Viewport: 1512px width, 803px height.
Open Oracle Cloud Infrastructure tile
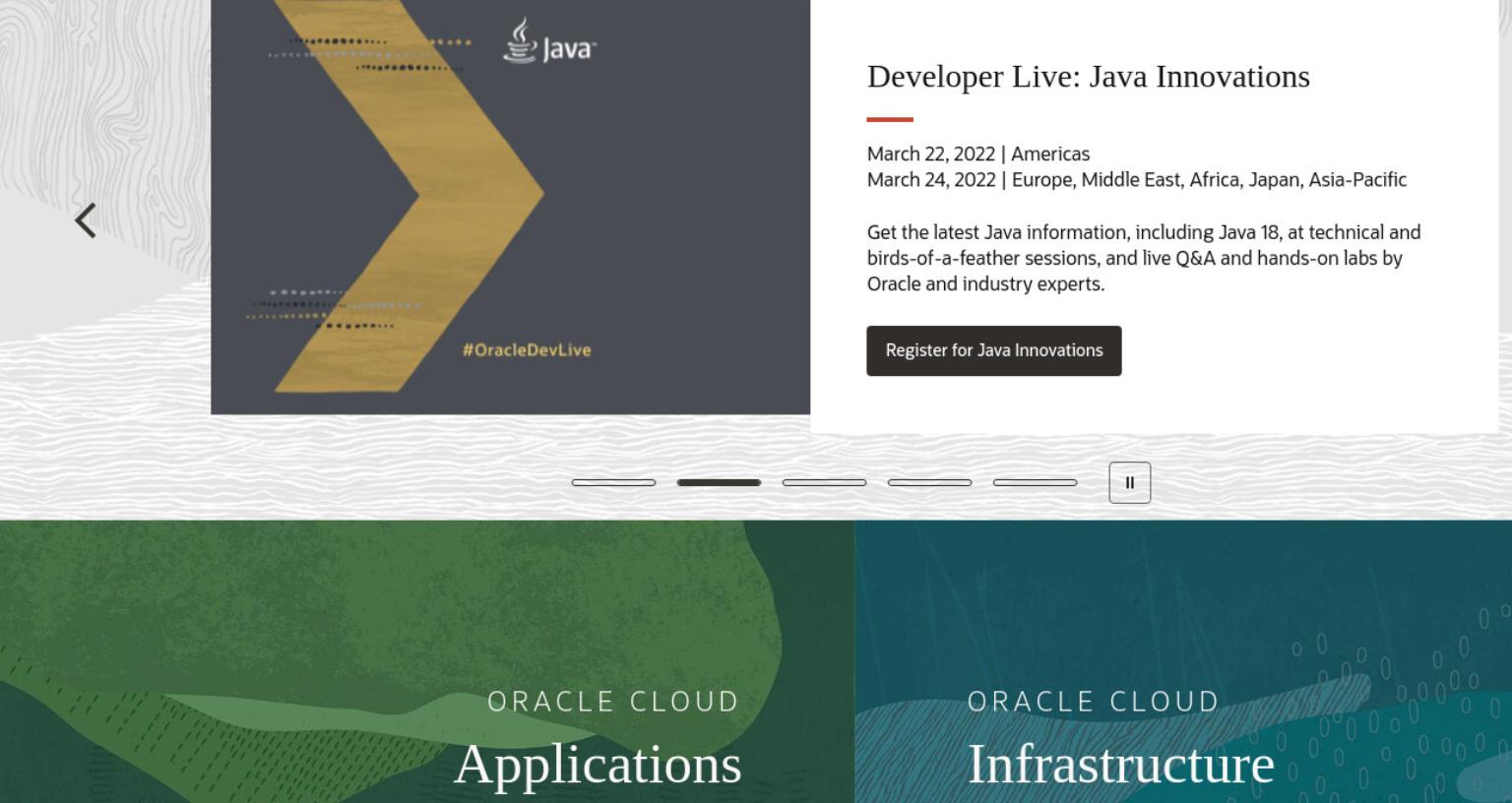point(1183,661)
